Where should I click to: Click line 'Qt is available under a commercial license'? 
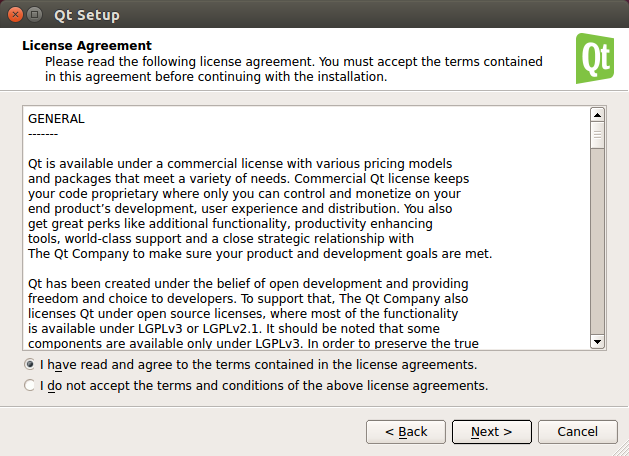[240, 164]
